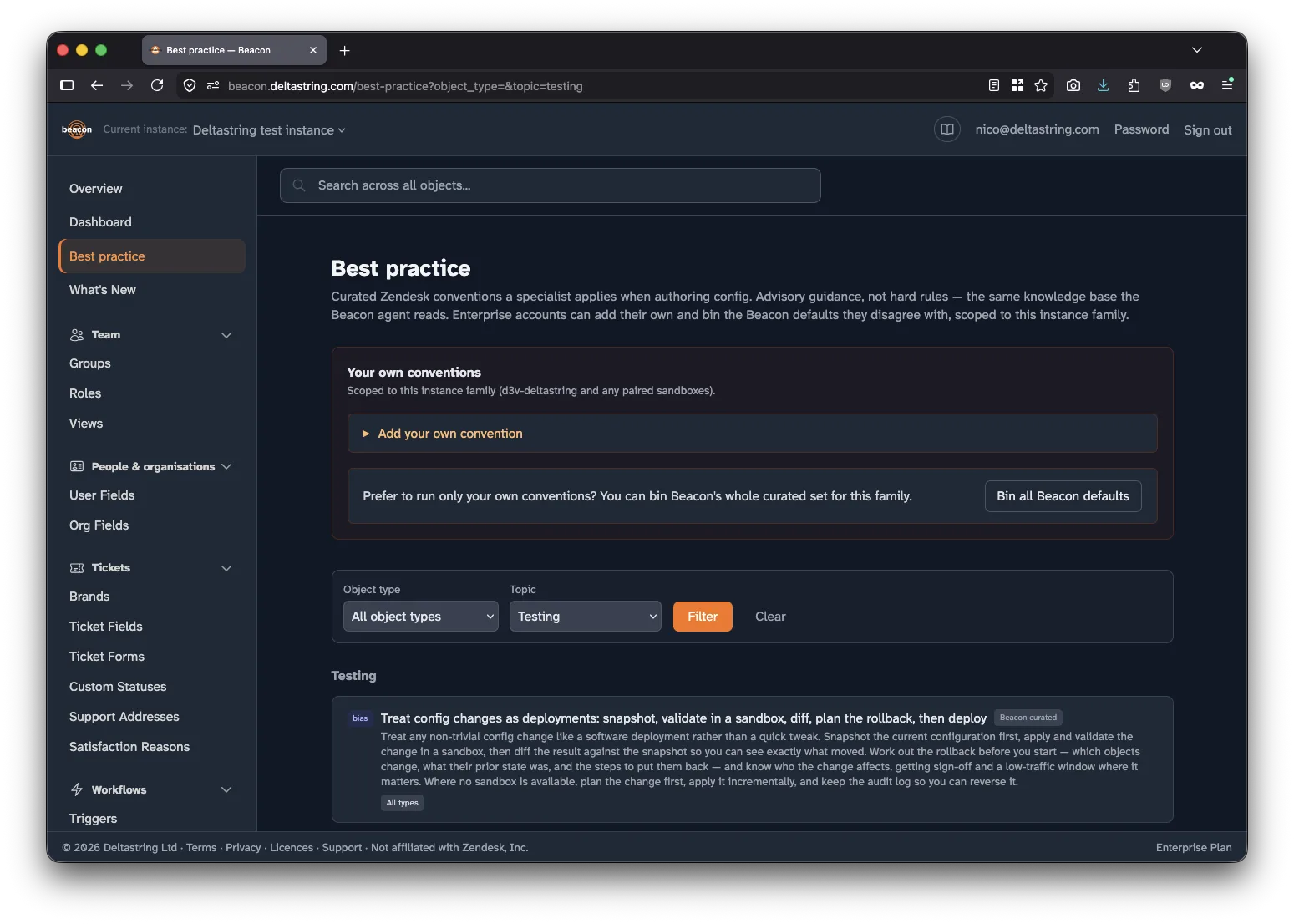Open Views in the sidebar
The height and width of the screenshot is (924, 1294).
point(86,424)
